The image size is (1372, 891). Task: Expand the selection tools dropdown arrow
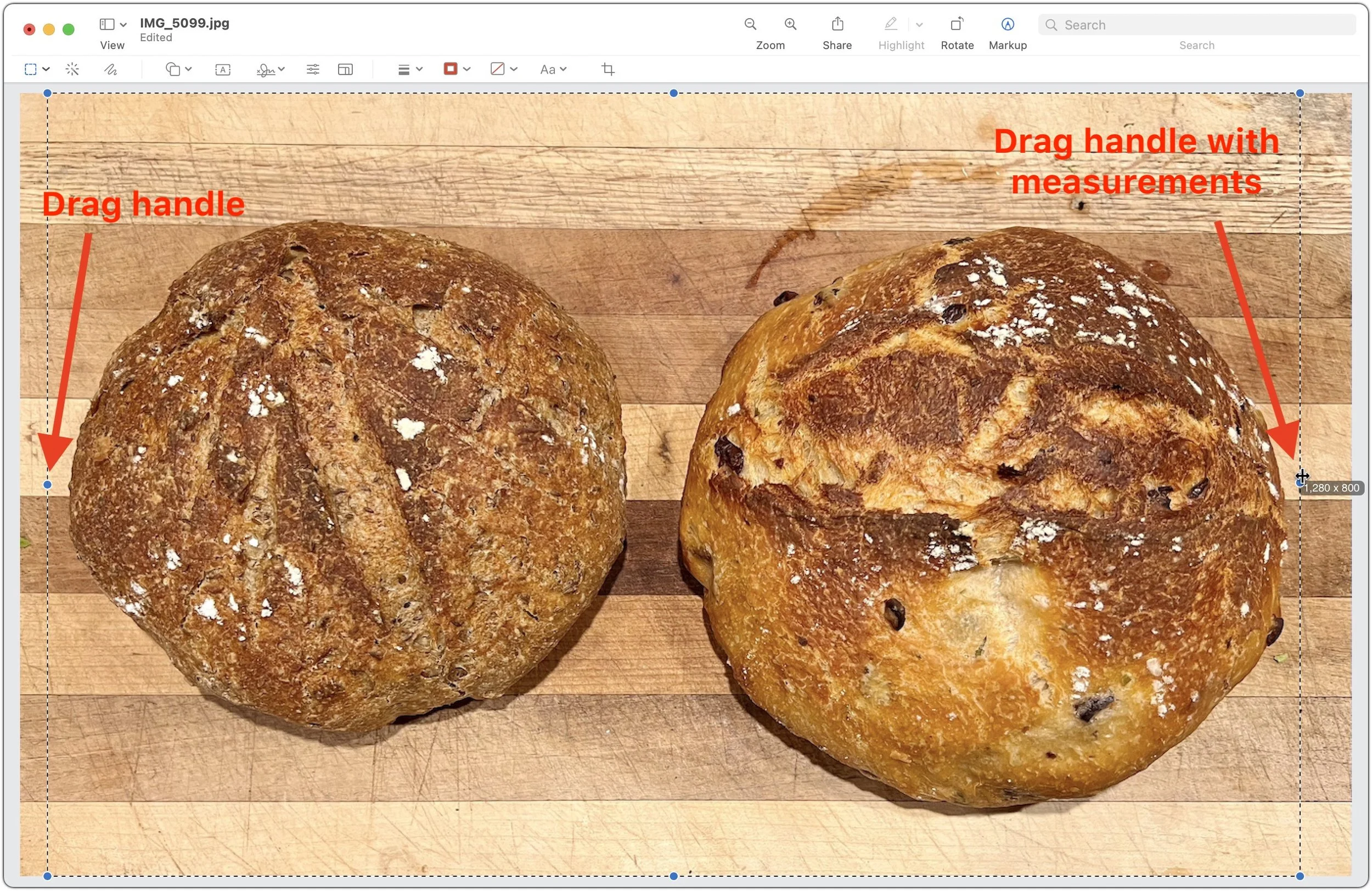click(46, 70)
